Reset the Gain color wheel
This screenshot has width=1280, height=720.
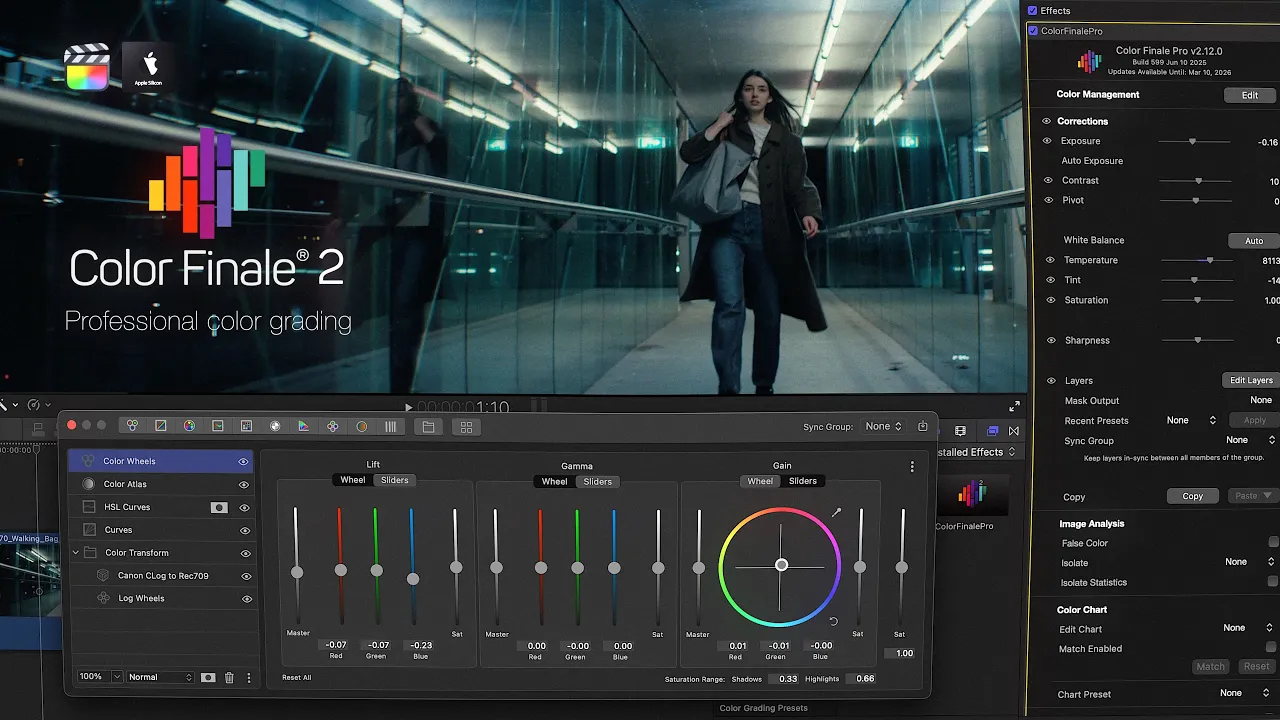(833, 622)
